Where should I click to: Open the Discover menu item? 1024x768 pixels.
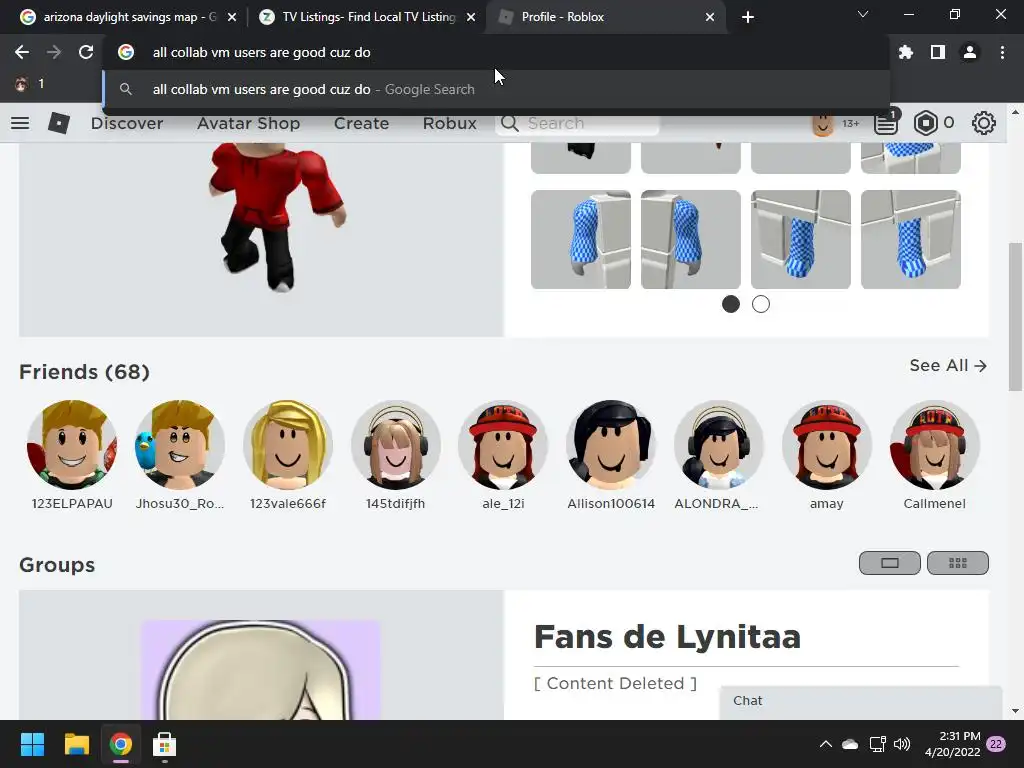(127, 123)
